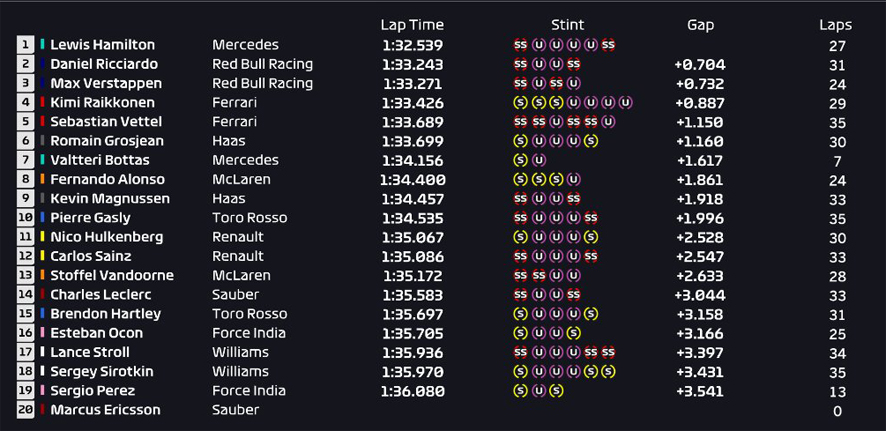Image resolution: width=886 pixels, height=431 pixels.
Task: Click Vandoorne's first supersoft tyre icon
Action: pos(520,276)
